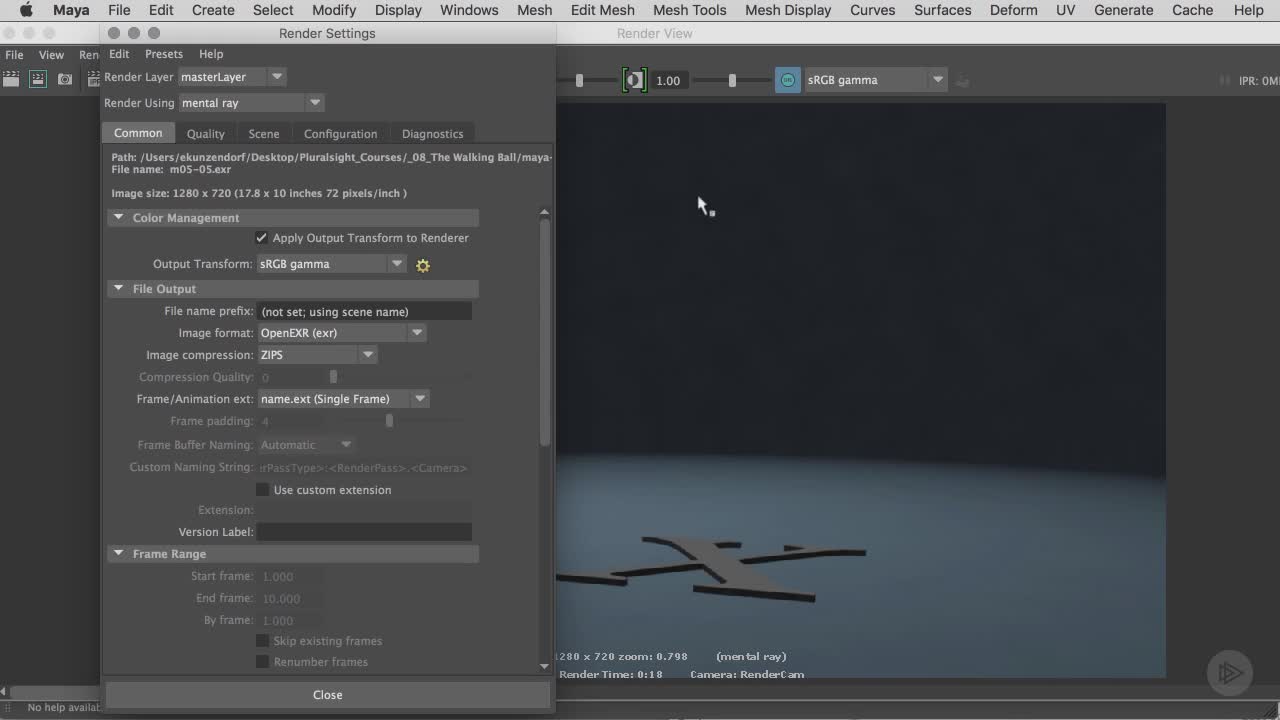Viewport: 1280px width, 720px height.
Task: Click the 'Camera: RenderCam' text in Render View
Action: (747, 675)
